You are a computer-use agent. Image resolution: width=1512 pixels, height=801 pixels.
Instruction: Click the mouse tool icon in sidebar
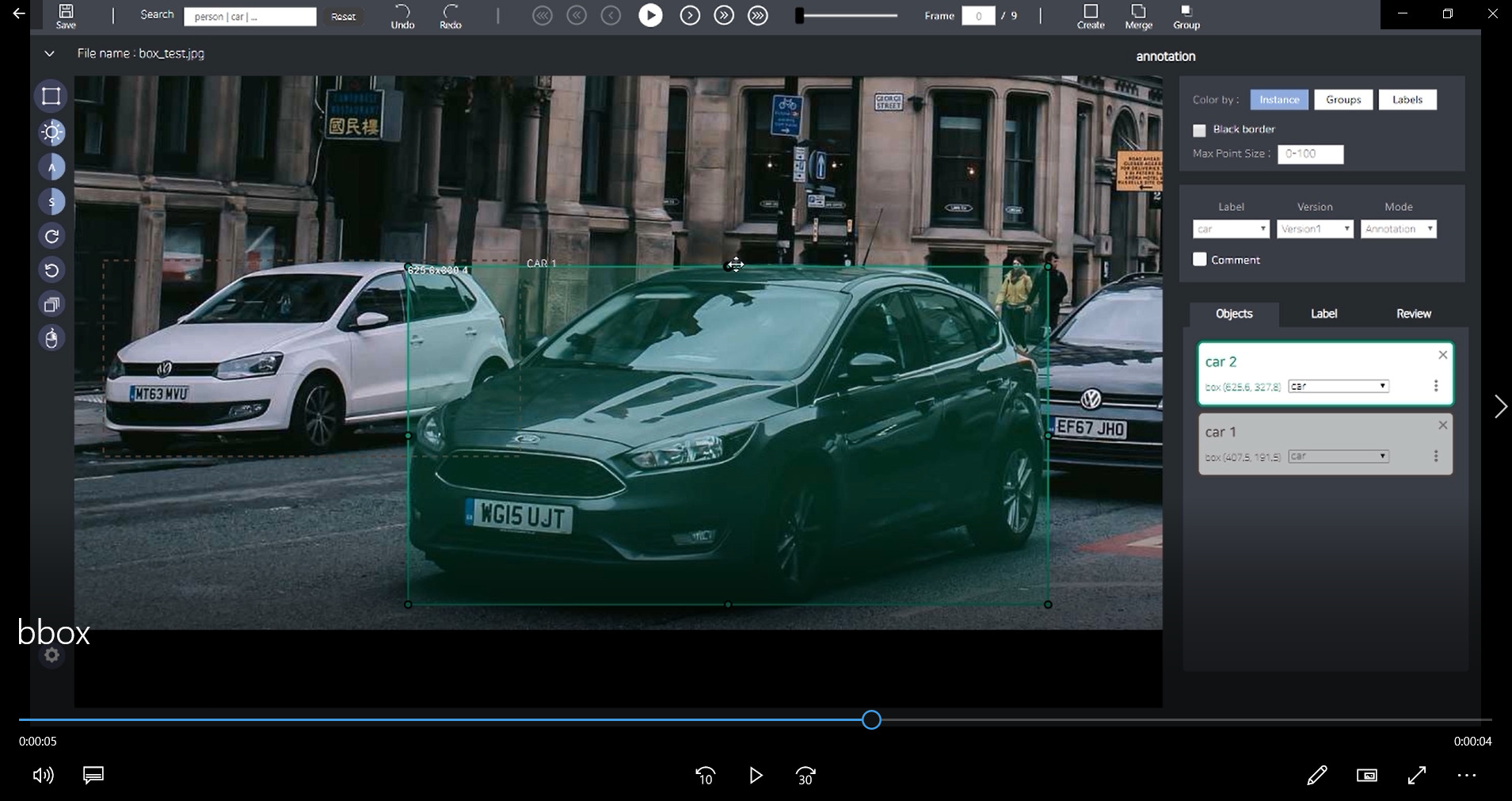click(51, 338)
